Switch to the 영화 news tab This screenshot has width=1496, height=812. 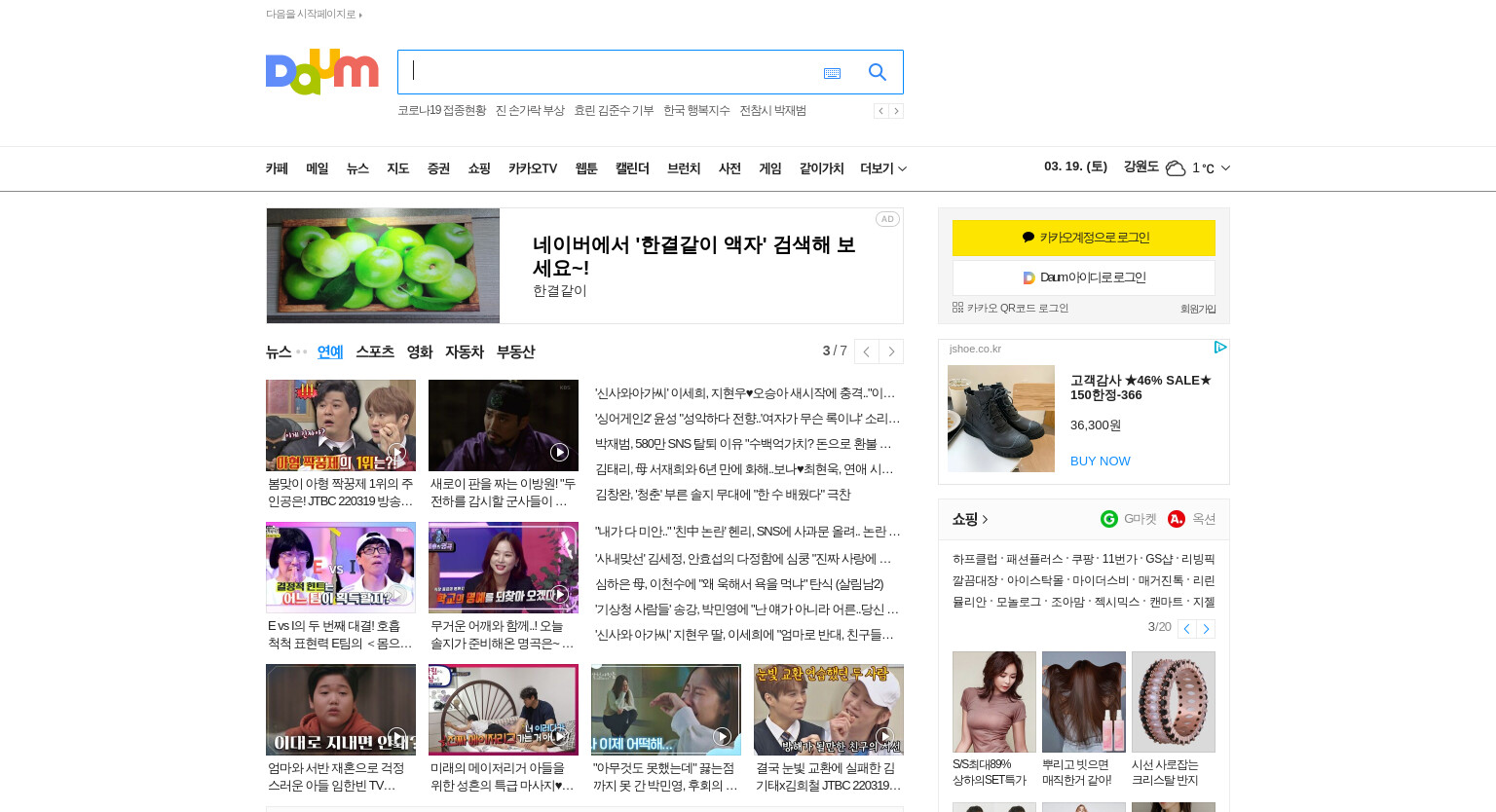(420, 351)
